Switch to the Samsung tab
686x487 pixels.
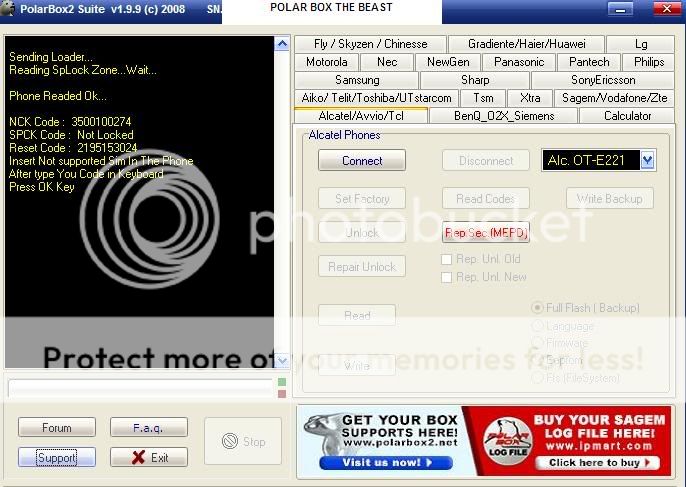click(x=357, y=80)
